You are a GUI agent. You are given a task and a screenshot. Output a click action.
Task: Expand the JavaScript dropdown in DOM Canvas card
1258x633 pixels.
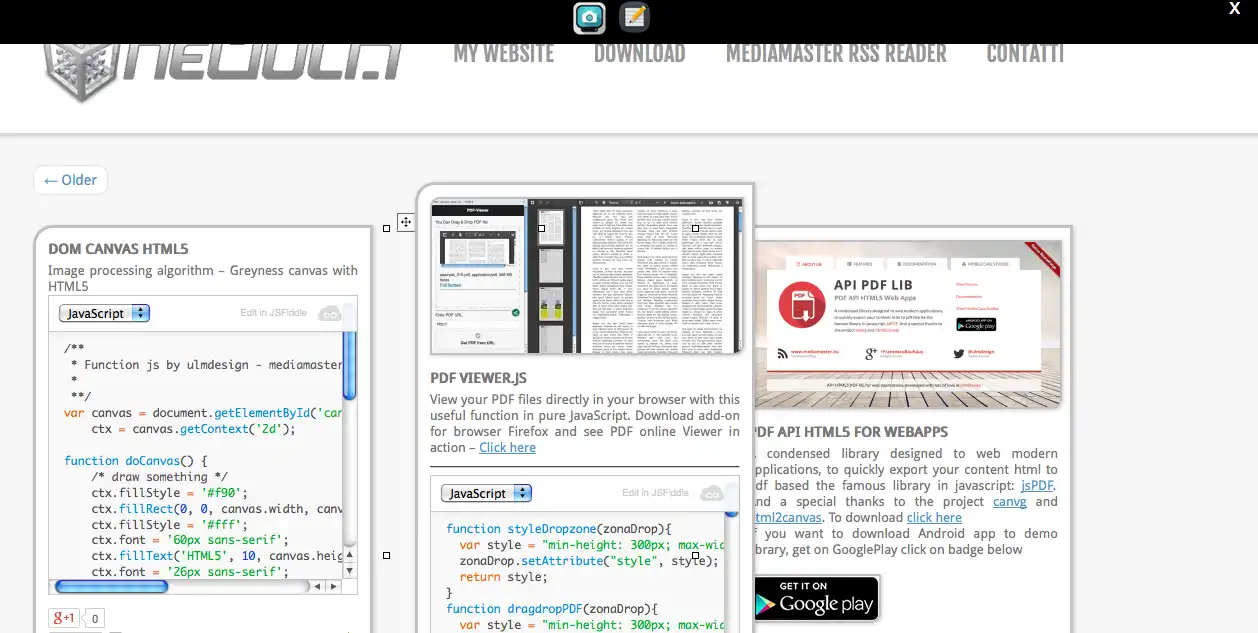click(x=104, y=313)
